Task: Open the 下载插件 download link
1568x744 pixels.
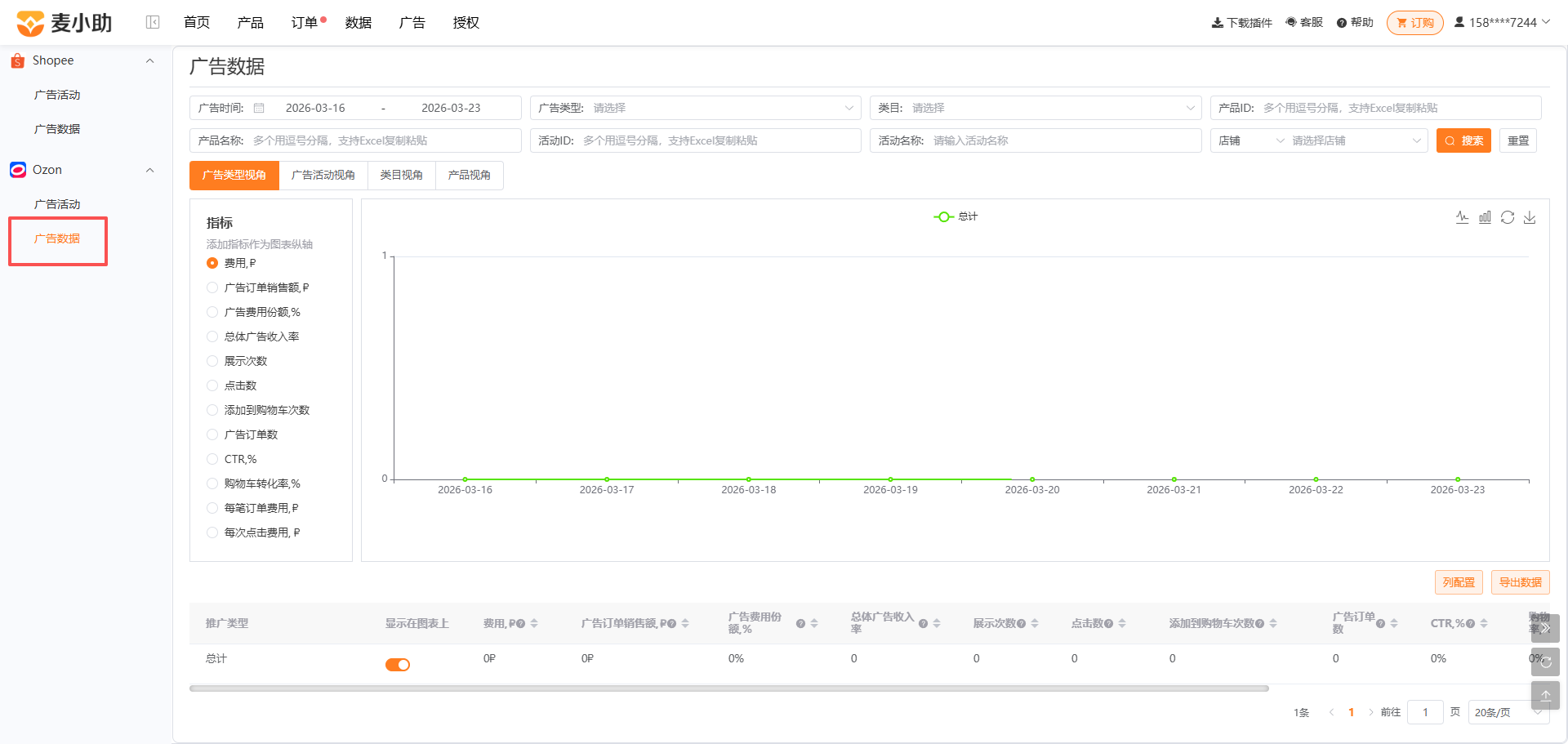Action: tap(1241, 23)
